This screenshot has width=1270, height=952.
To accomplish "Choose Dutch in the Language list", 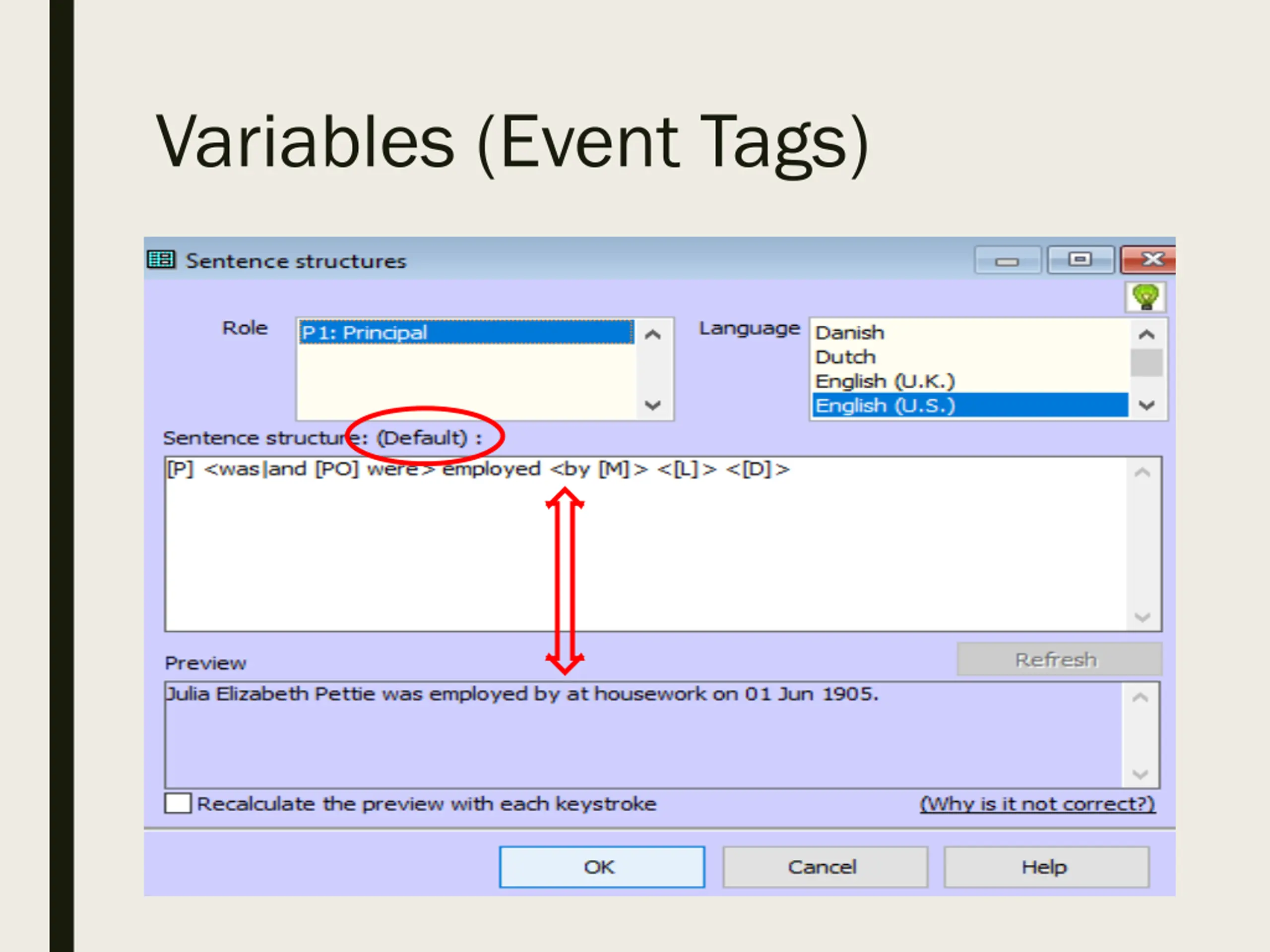I will pos(970,357).
